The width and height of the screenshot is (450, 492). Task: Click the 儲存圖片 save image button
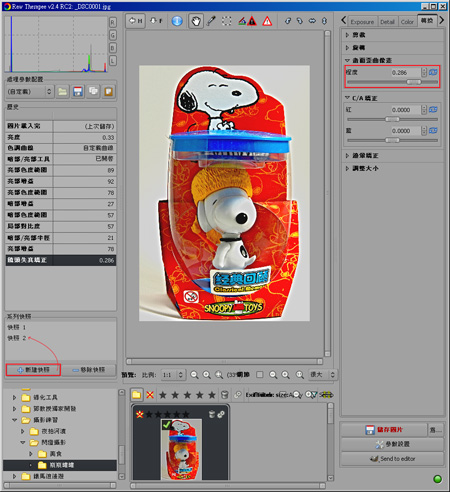[384, 430]
